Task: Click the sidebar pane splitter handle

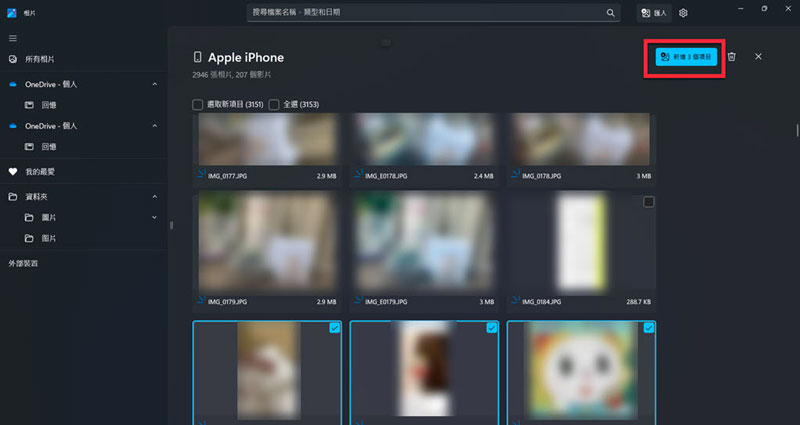Action: click(171, 225)
